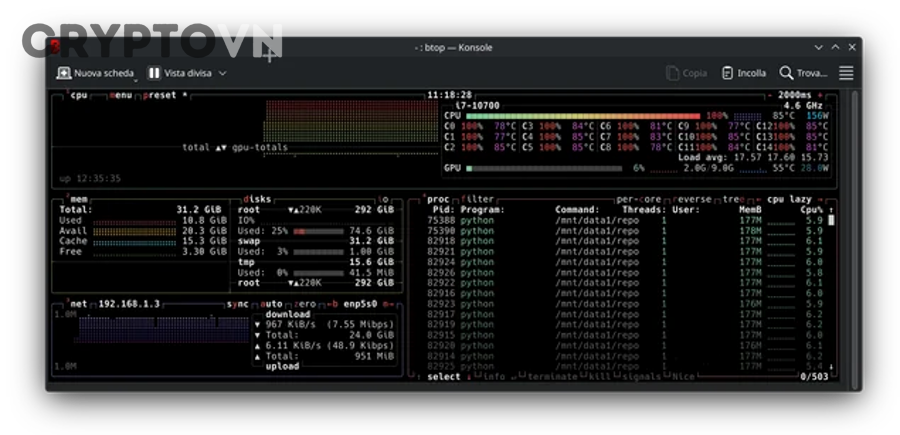Image resolution: width=900 pixels, height=435 pixels.
Task: Click the MemB column header
Action: click(x=750, y=210)
